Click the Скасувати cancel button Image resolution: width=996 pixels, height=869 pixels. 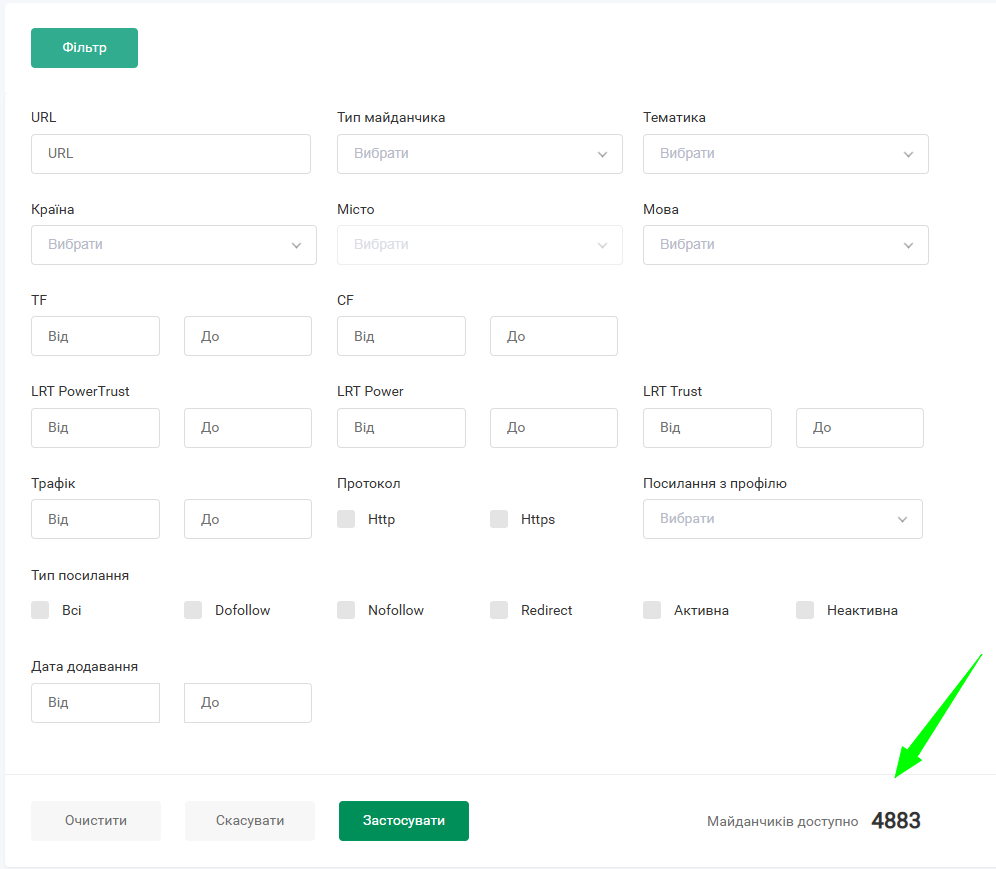(250, 821)
